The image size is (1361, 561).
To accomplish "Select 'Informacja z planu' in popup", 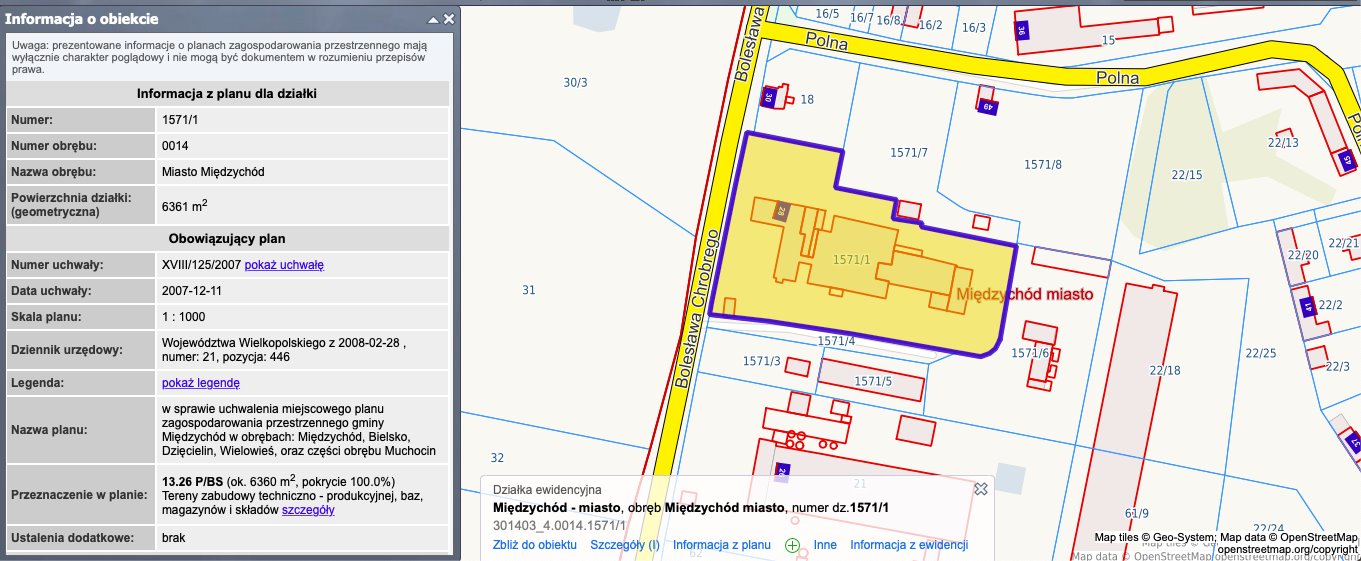I will click(x=721, y=545).
